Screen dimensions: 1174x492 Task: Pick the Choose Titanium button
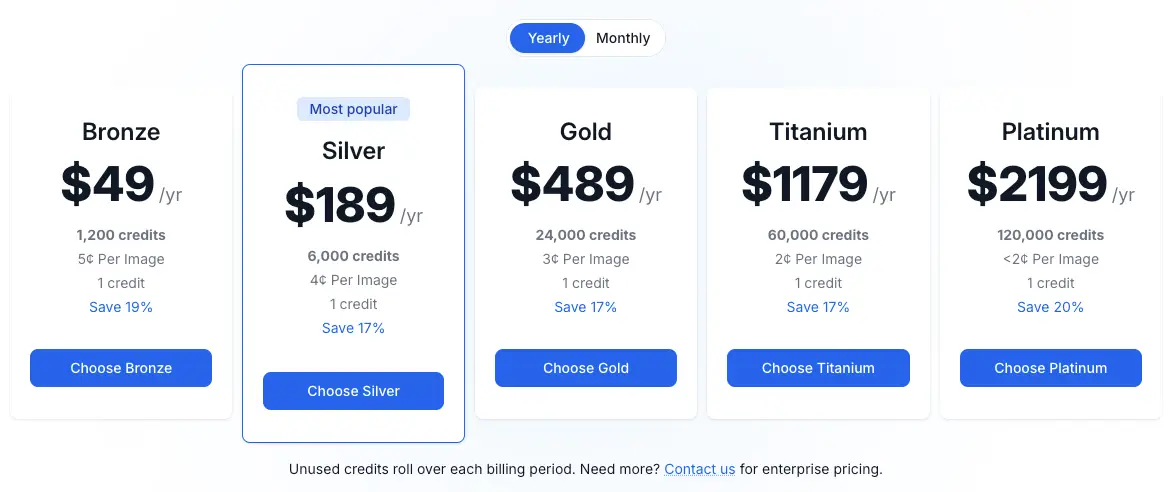click(x=818, y=368)
